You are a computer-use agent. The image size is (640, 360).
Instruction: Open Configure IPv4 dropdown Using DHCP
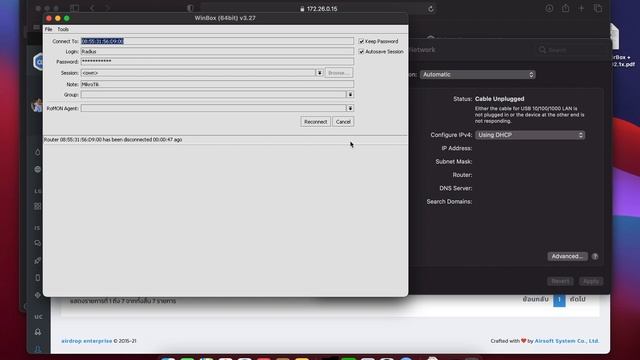[530, 135]
